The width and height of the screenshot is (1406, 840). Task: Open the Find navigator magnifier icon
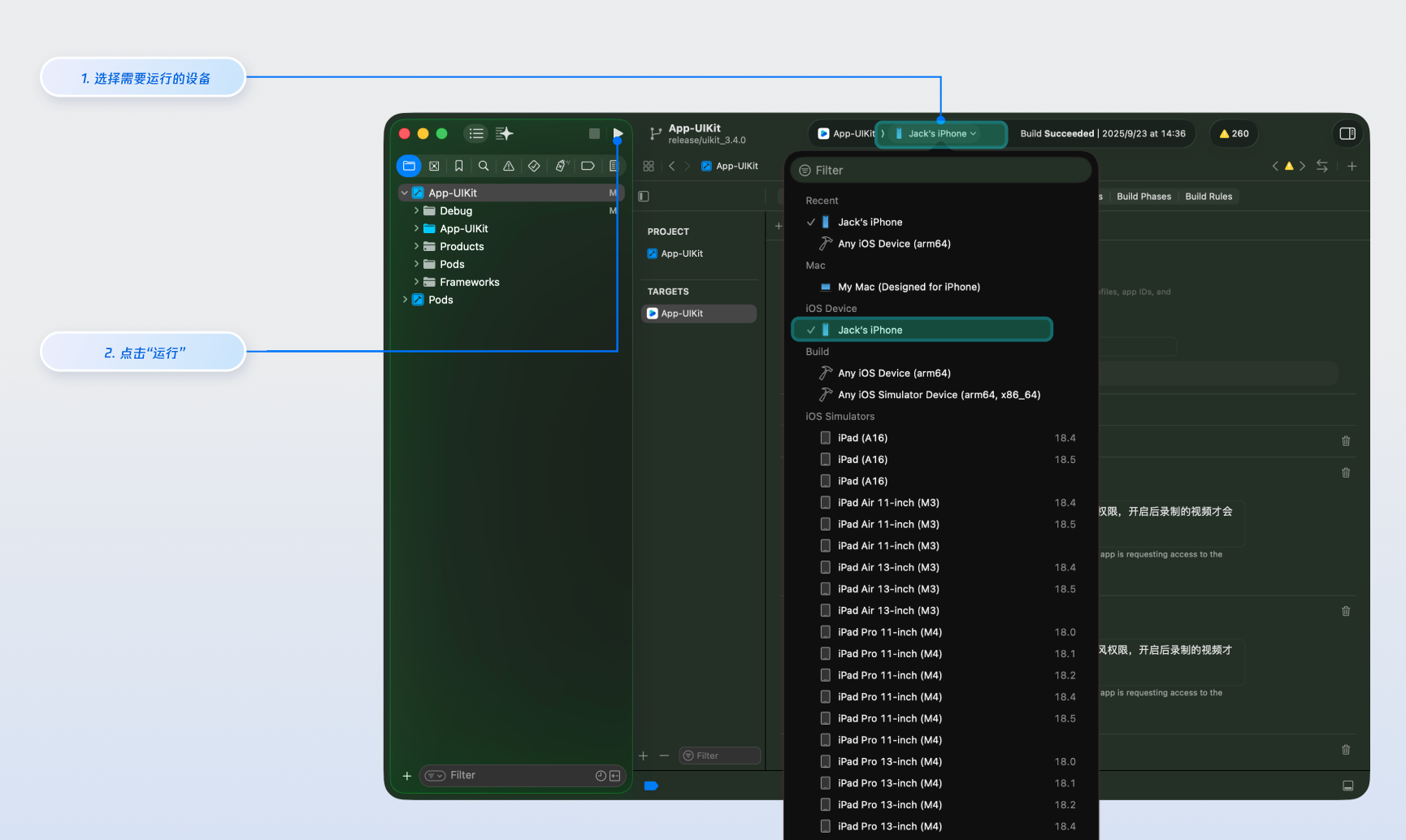(x=484, y=166)
